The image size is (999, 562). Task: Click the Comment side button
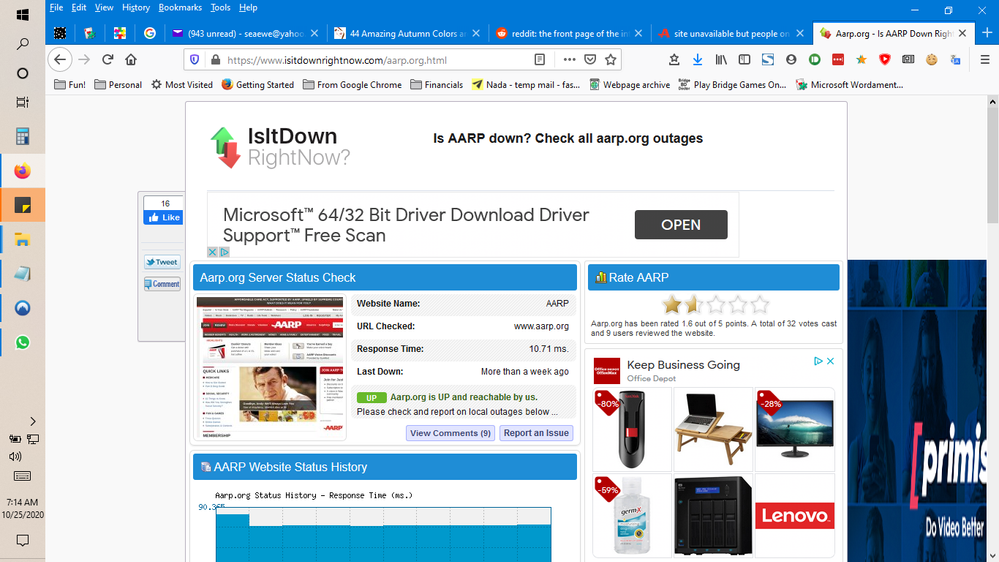(162, 284)
